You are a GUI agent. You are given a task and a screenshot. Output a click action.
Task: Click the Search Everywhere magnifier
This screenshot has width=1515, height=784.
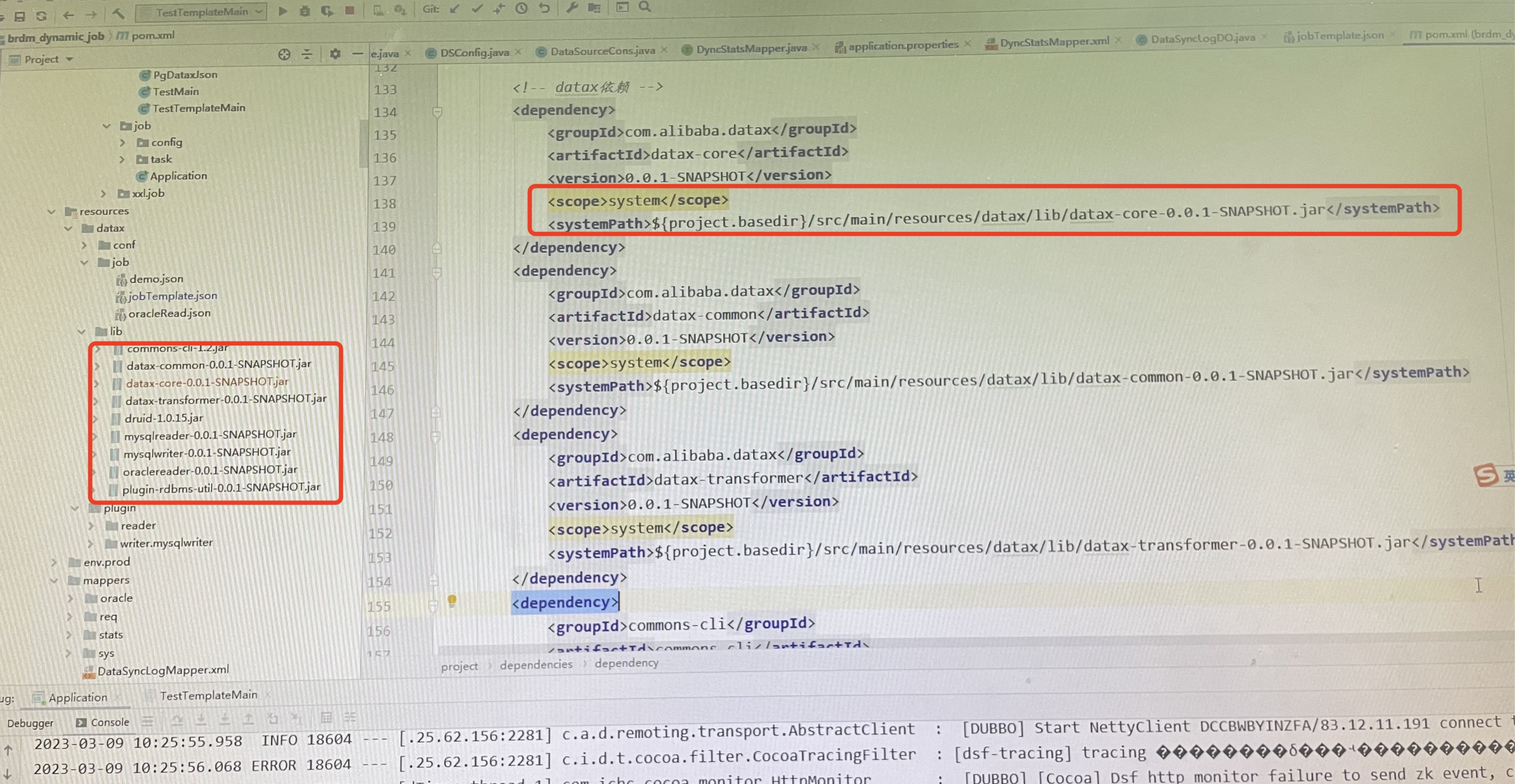[x=645, y=7]
